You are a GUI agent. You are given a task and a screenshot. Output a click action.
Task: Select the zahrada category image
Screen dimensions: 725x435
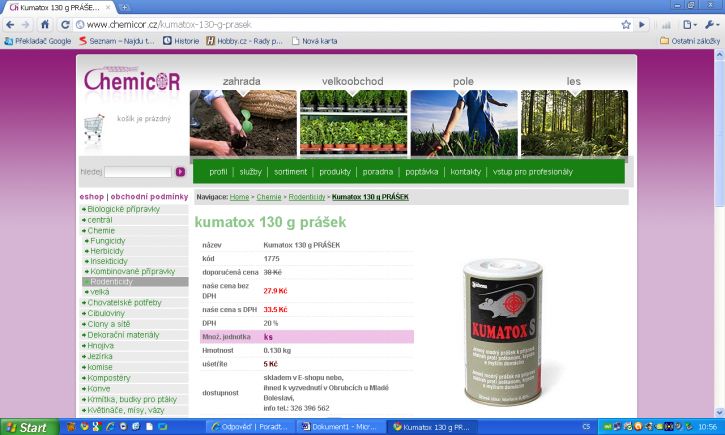[x=243, y=123]
